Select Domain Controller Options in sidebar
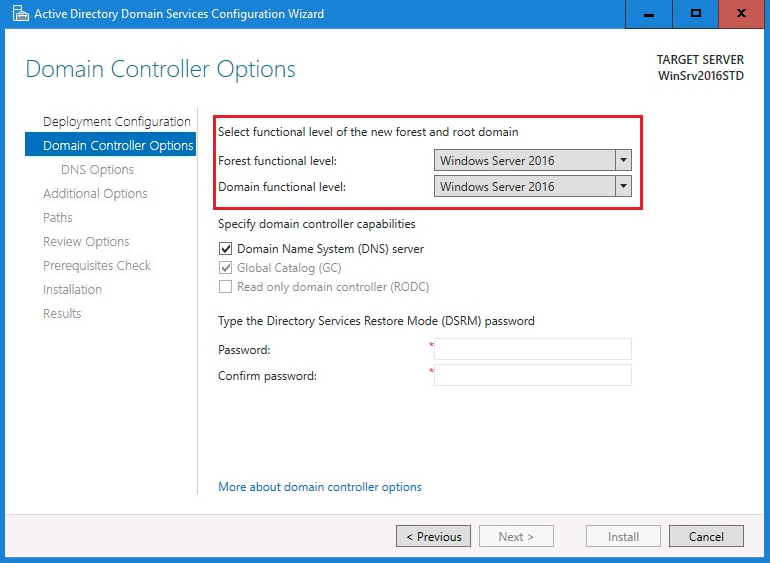Viewport: 770px width, 563px height. click(x=118, y=146)
